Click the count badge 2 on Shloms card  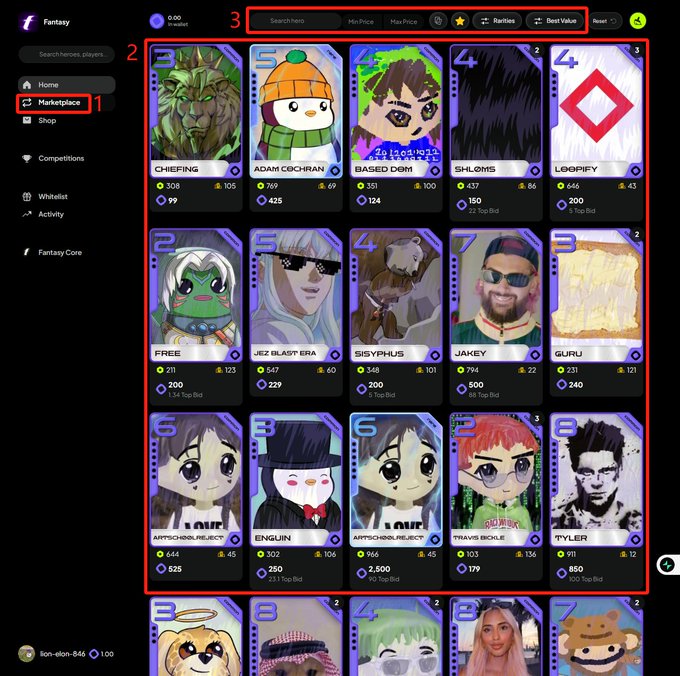point(536,50)
